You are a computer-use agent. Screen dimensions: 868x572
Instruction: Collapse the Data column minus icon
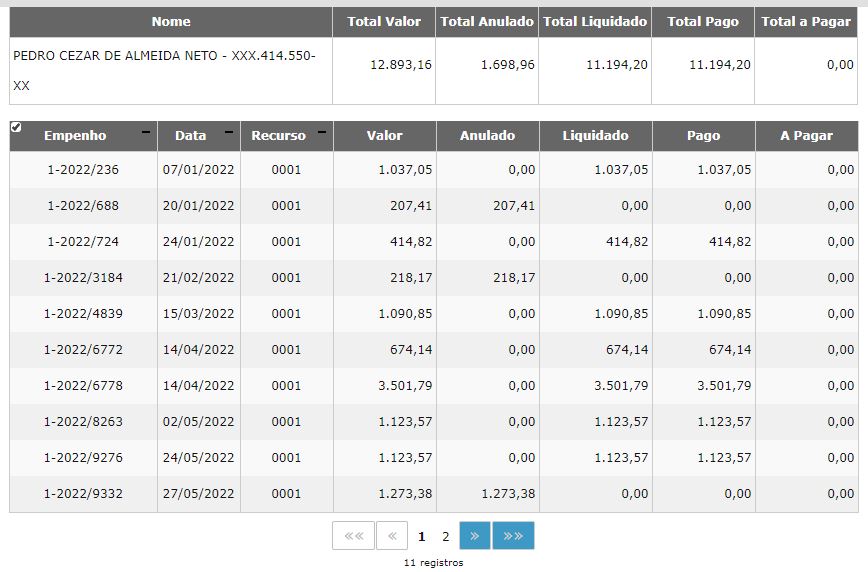[229, 132]
